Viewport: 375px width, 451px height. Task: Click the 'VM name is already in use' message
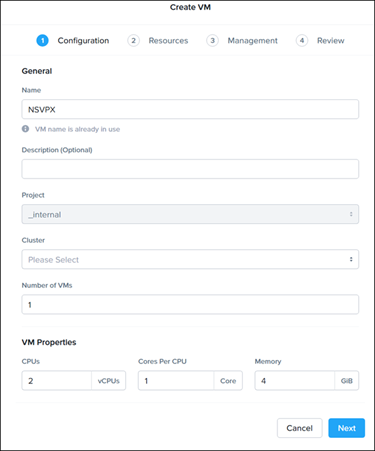(x=77, y=129)
